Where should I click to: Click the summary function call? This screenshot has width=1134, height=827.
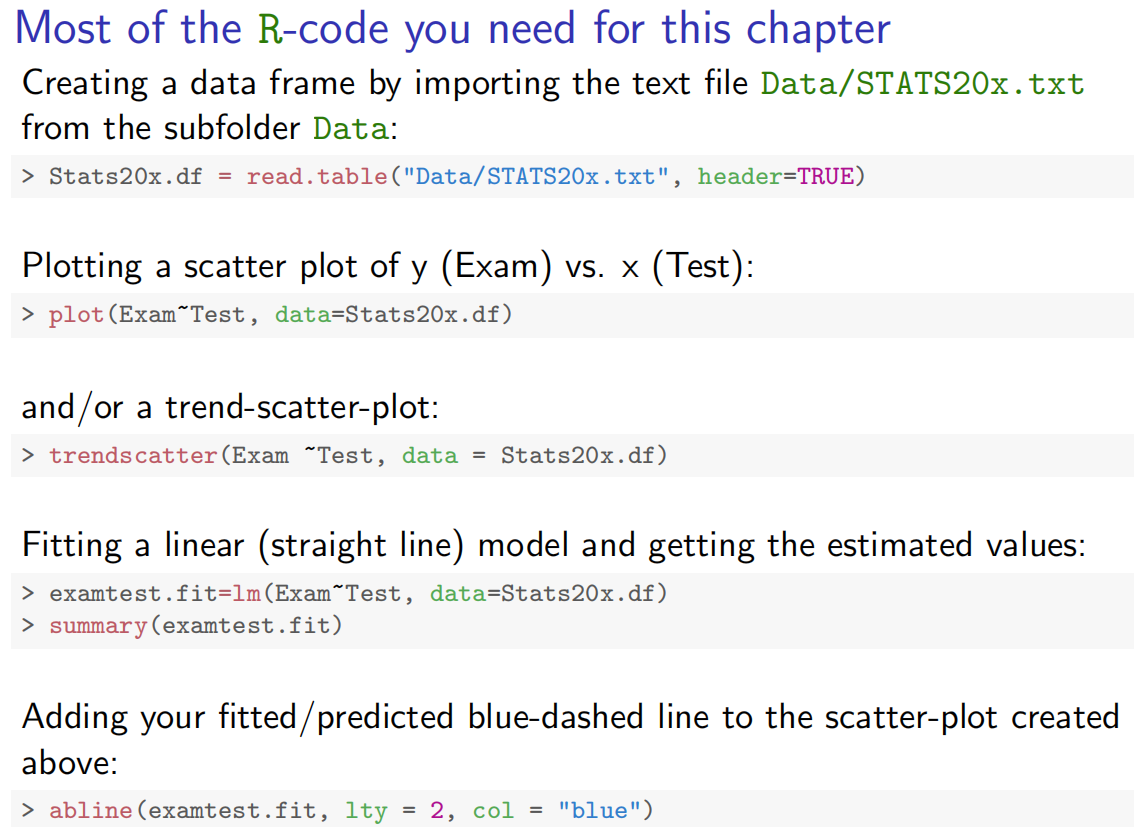(98, 626)
